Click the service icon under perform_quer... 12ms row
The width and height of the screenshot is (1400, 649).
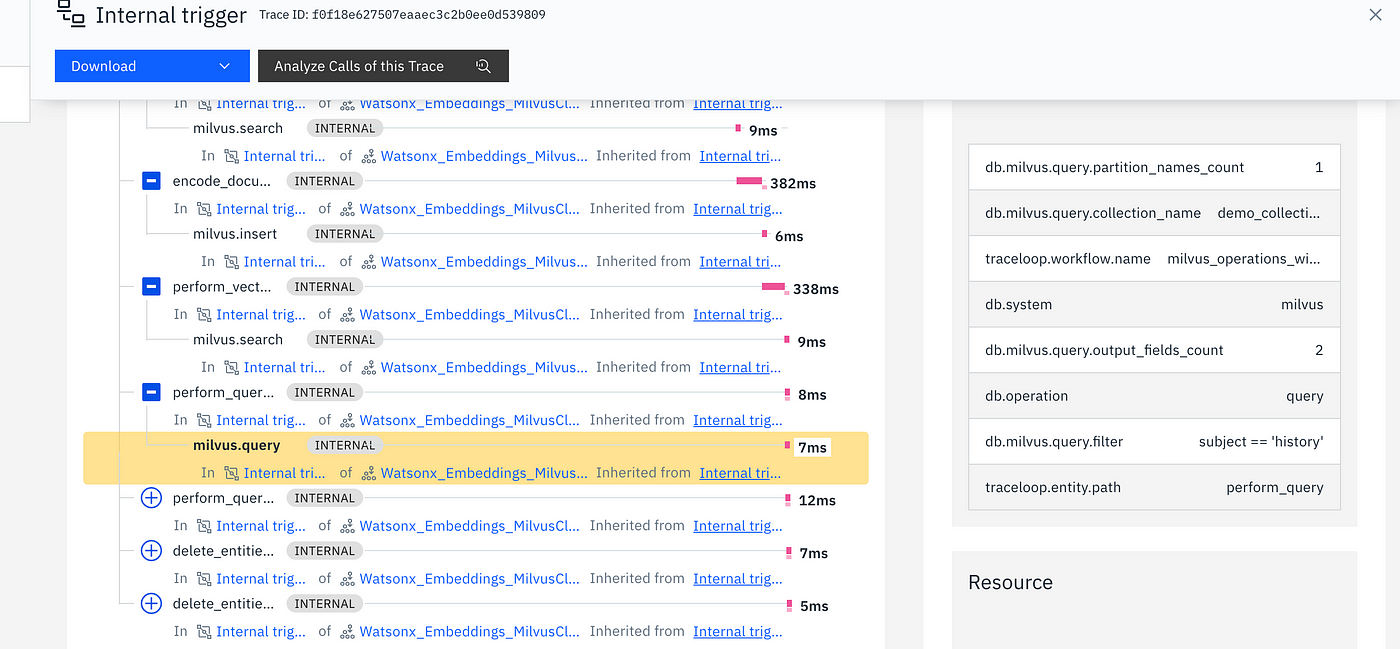(x=347, y=526)
